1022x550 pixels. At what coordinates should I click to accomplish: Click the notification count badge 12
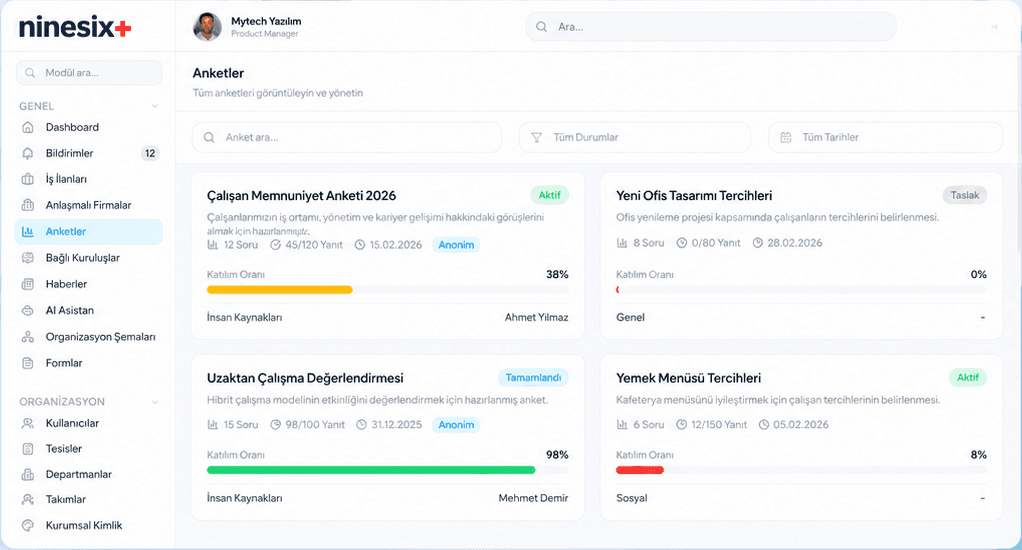pyautogui.click(x=150, y=153)
